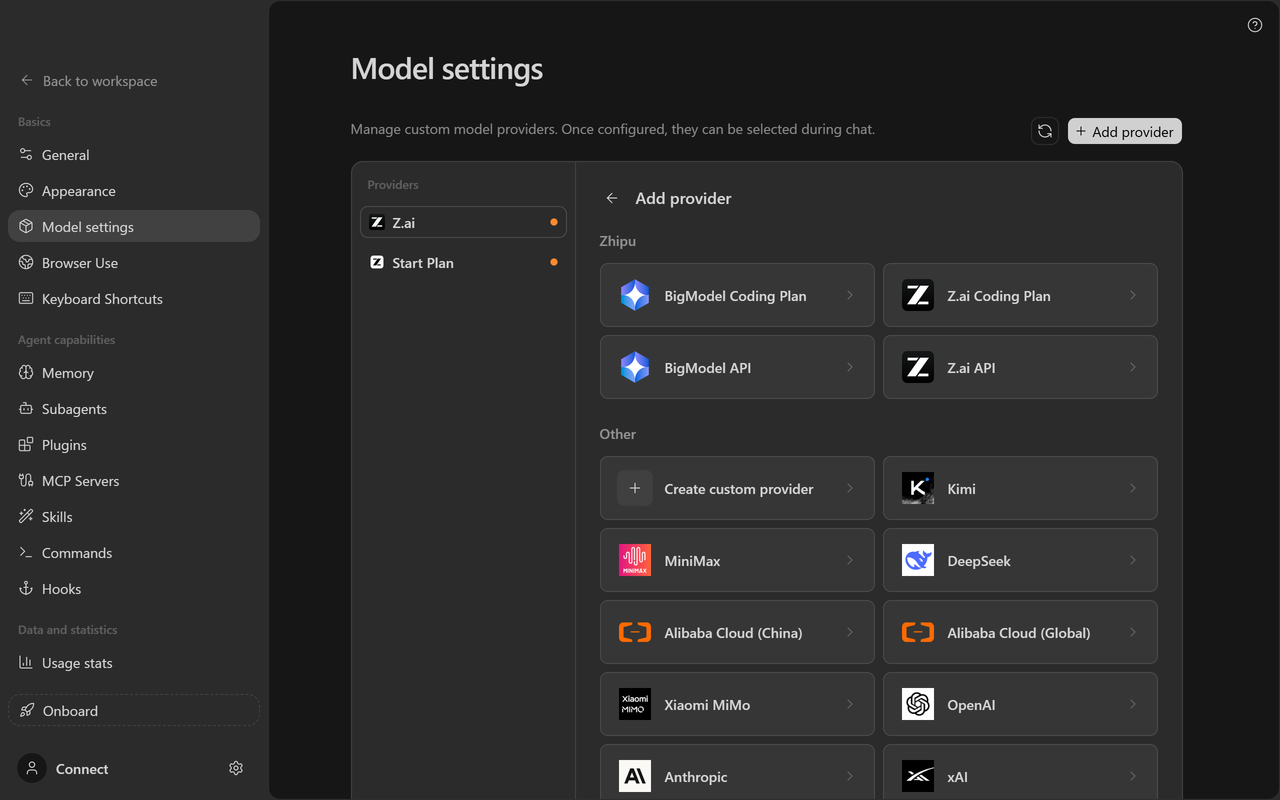The image size is (1280, 800).
Task: Click the Xiaomi MiMo logo icon
Action: (x=635, y=704)
